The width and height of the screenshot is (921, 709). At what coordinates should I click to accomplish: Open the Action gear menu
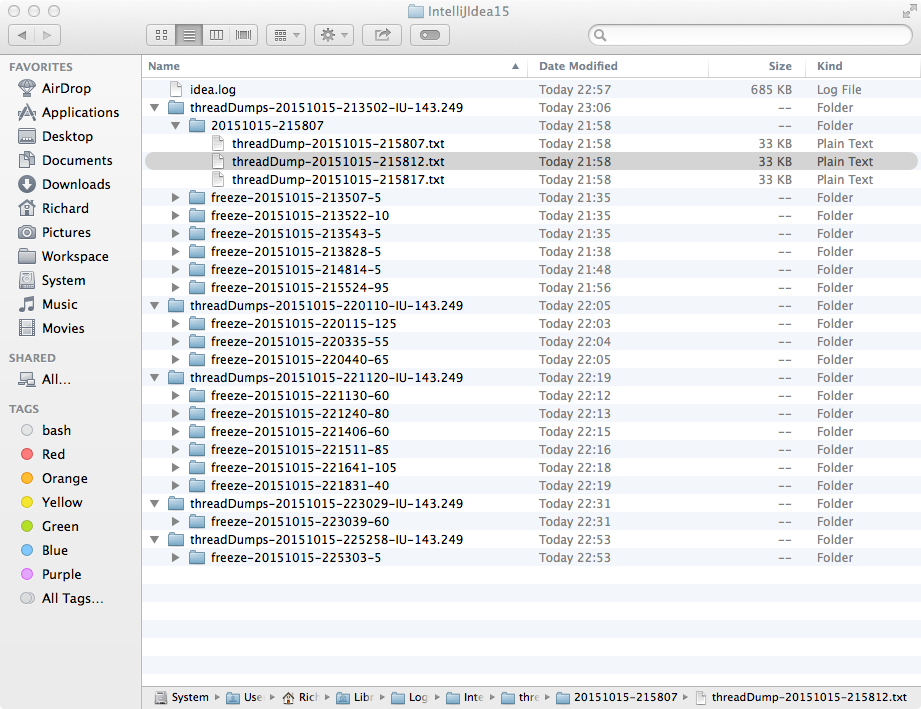pyautogui.click(x=334, y=35)
